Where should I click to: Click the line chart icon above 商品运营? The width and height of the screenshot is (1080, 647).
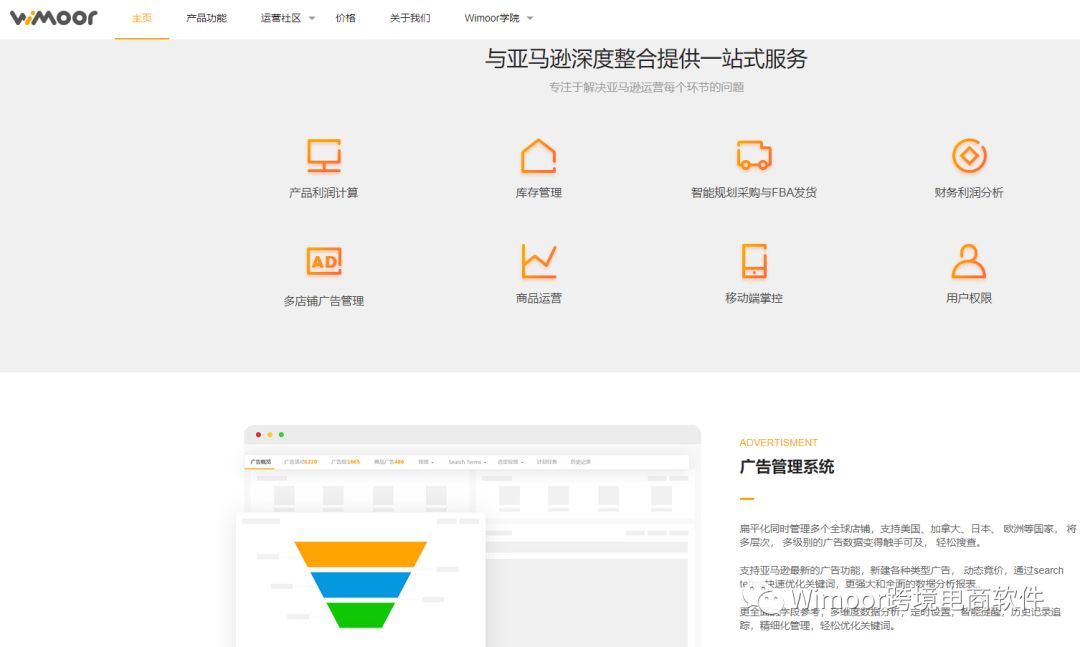[x=539, y=261]
